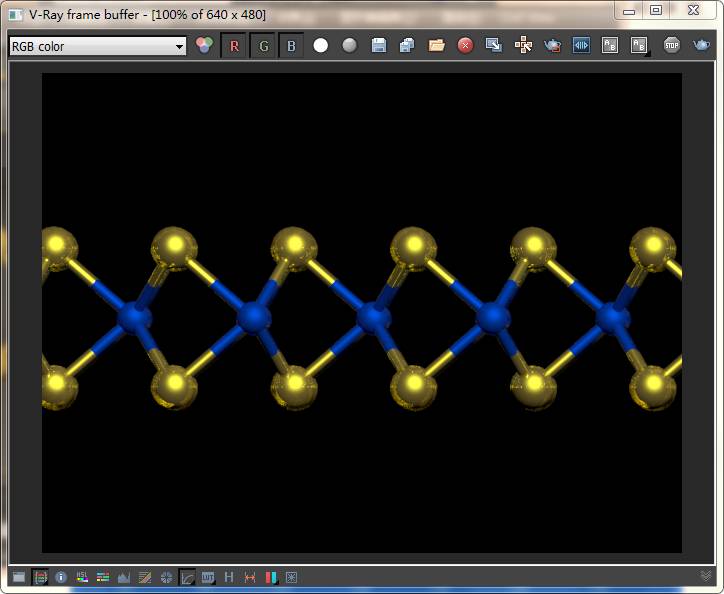Toggle the red channel button
Image resolution: width=724 pixels, height=594 pixels.
pos(235,46)
